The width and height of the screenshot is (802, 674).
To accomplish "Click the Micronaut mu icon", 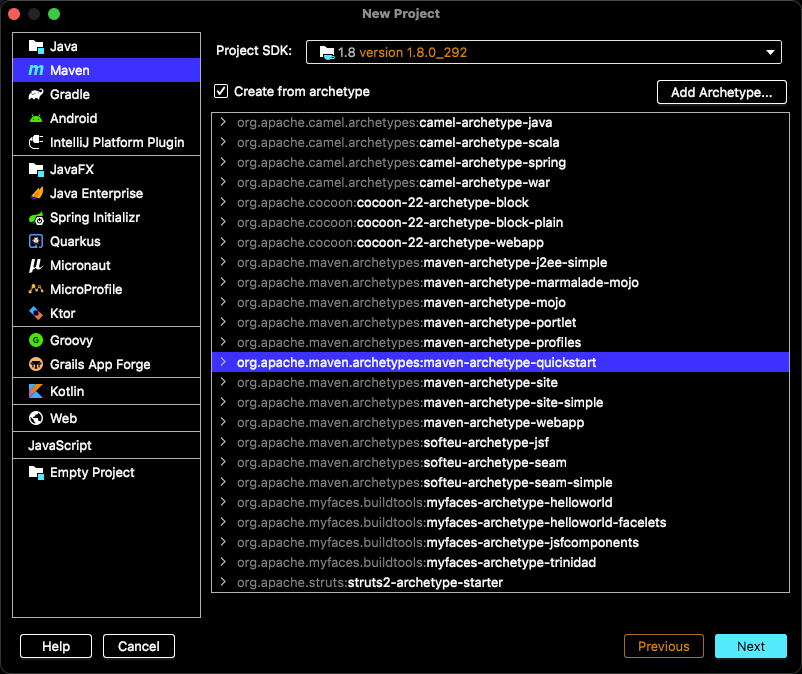I will pyautogui.click(x=36, y=265).
